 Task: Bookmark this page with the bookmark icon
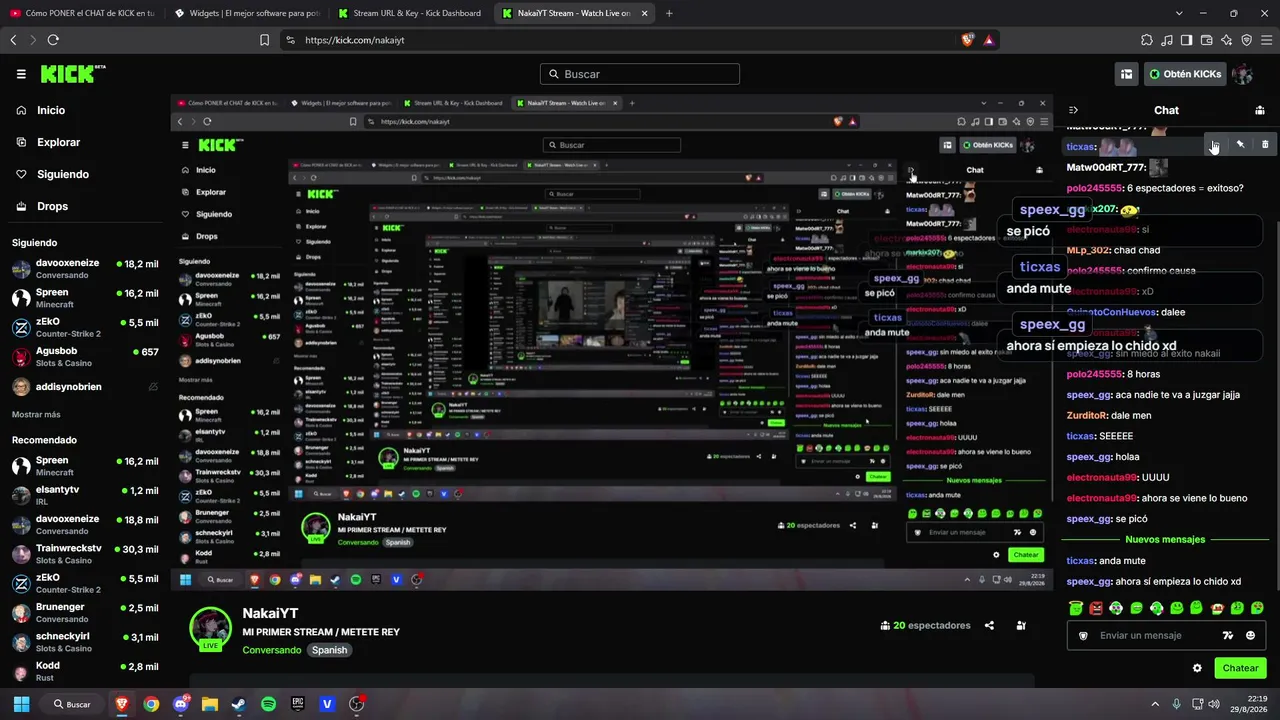[x=264, y=40]
